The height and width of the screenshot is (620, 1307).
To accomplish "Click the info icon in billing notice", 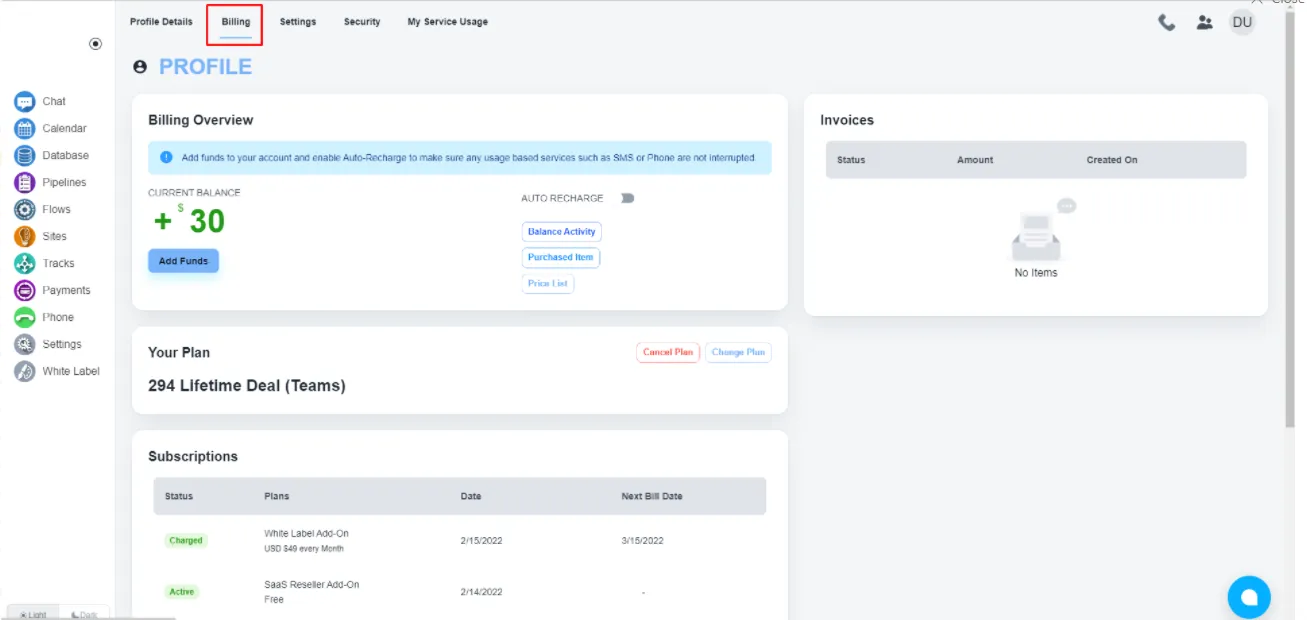I will point(167,158).
